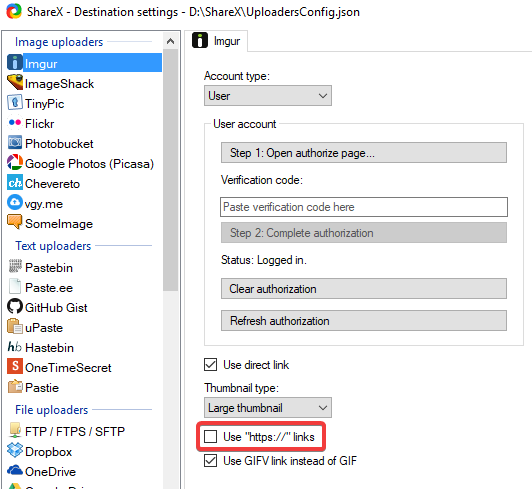Click the Clear authorization button
The image size is (532, 489).
364,289
